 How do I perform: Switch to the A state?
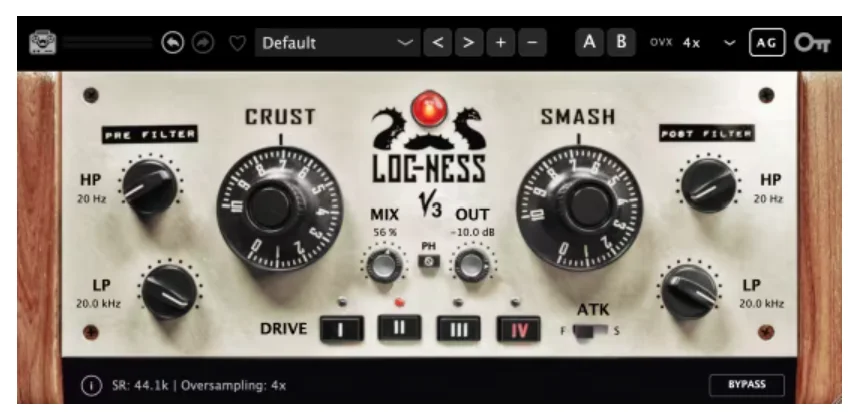coord(590,43)
